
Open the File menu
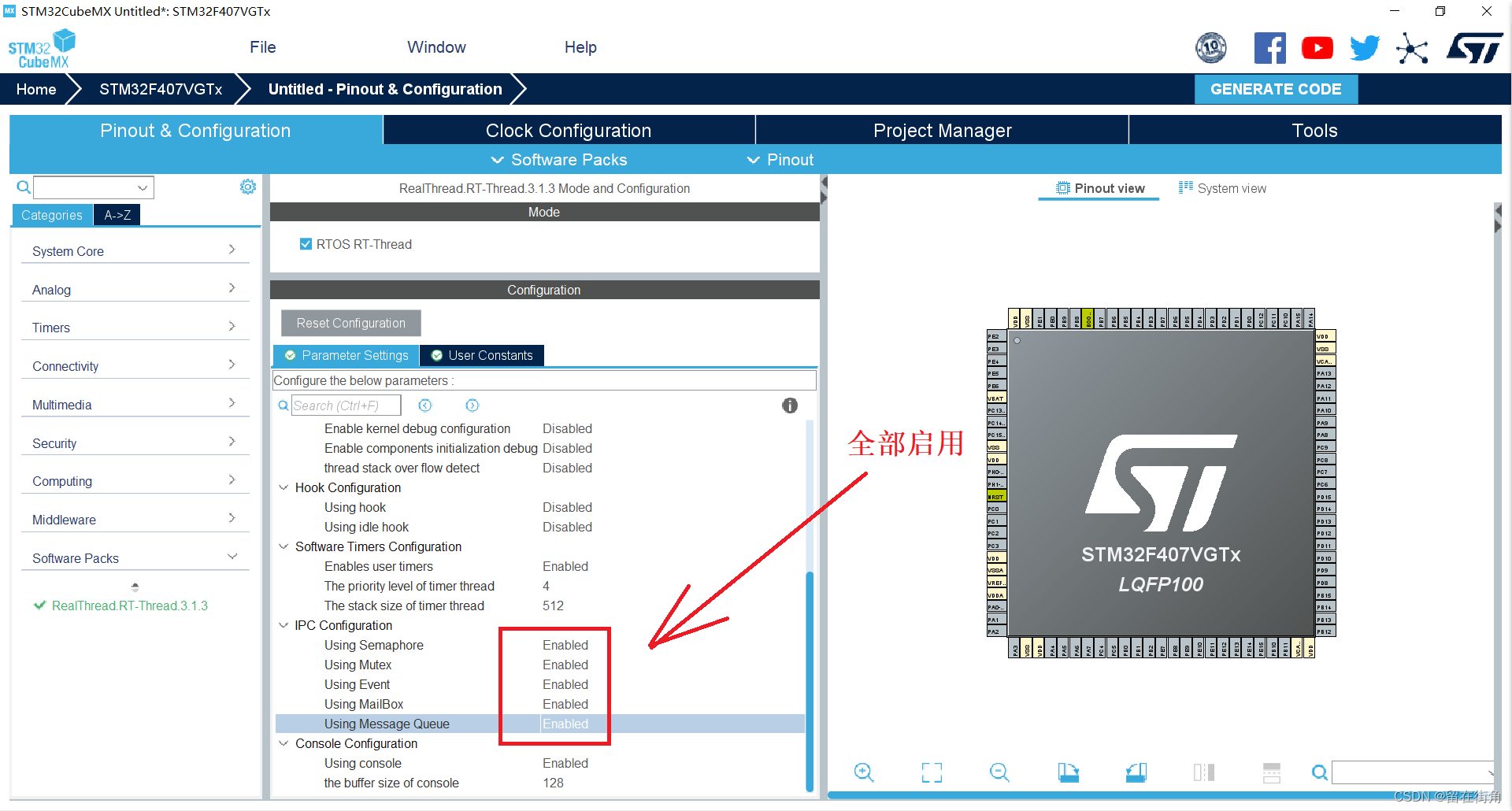[262, 47]
